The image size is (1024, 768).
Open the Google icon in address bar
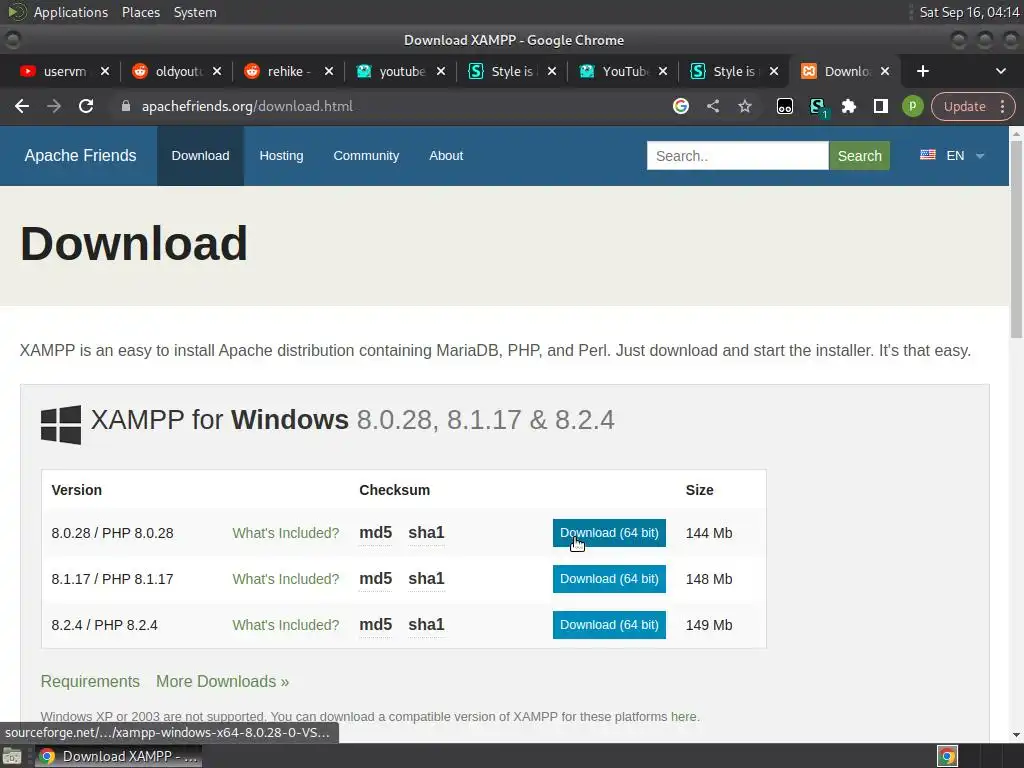(x=681, y=106)
